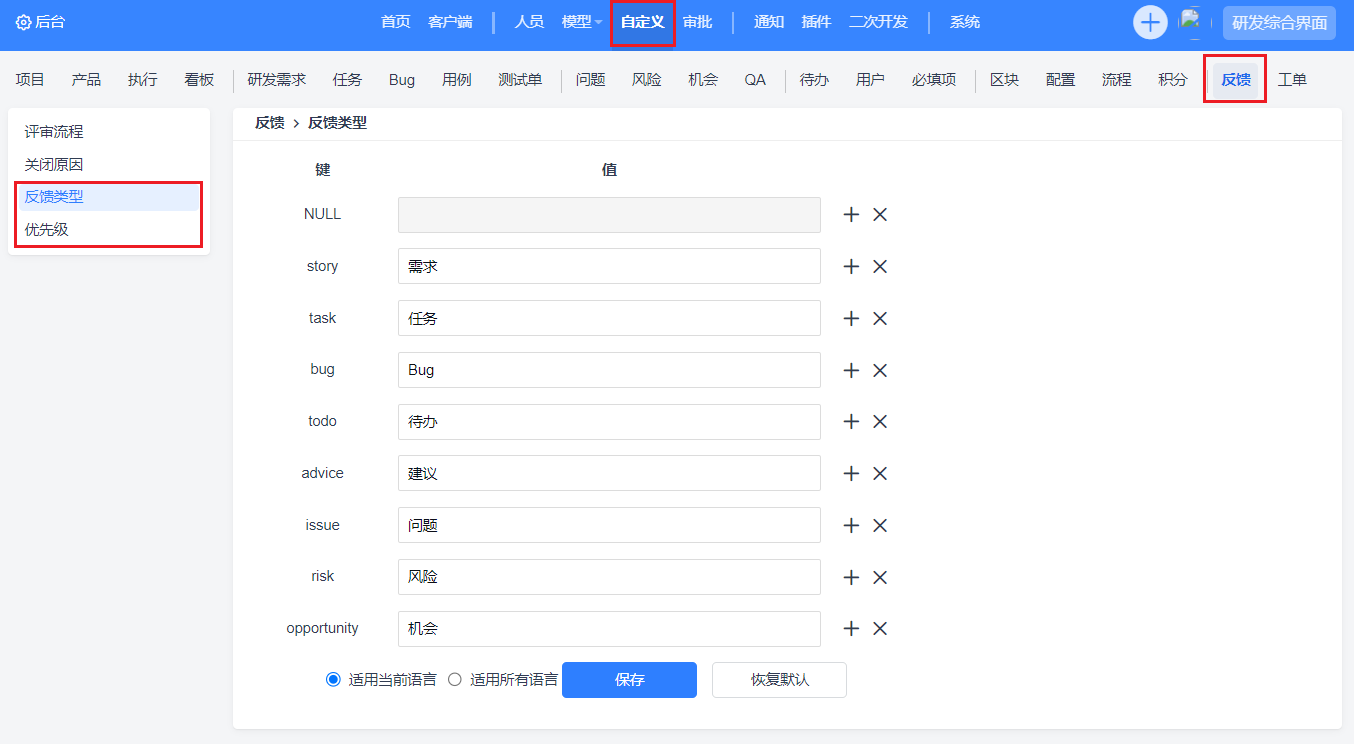1354x744 pixels.
Task: Switch to the 项目 tab
Action: [x=30, y=80]
